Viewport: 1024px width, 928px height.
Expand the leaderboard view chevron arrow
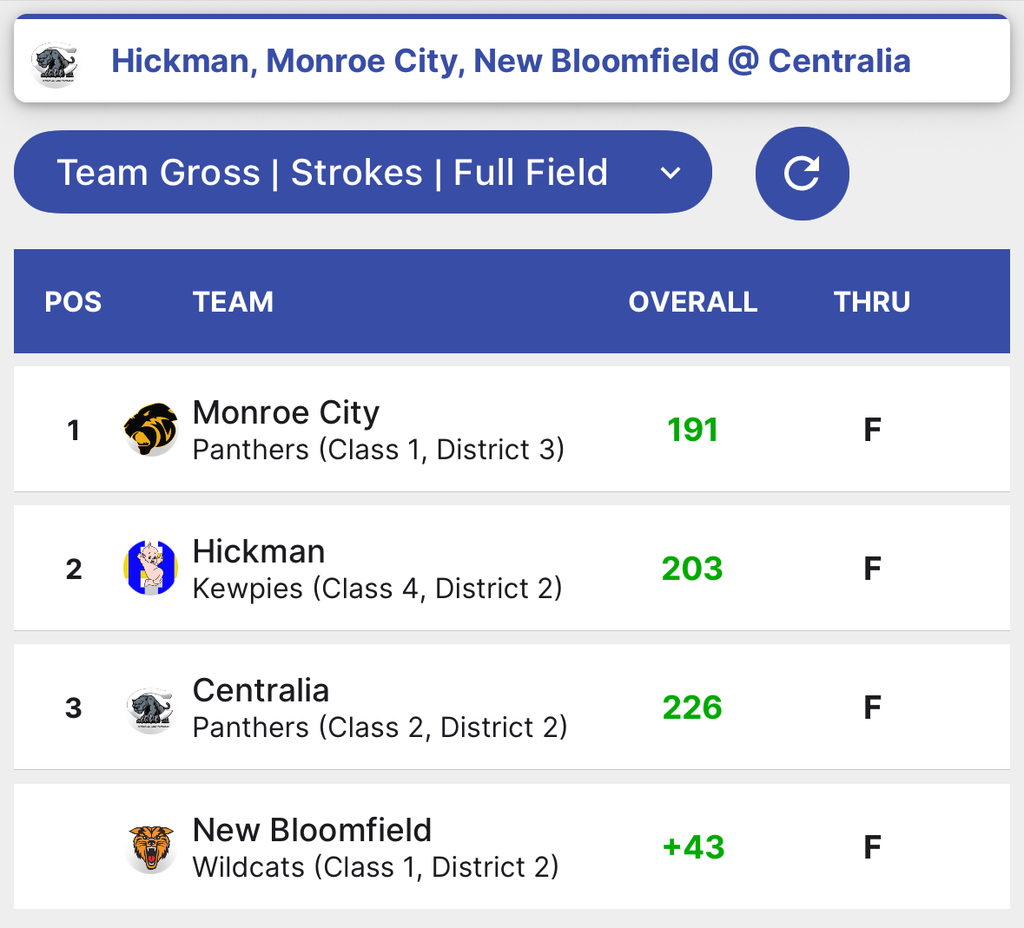tap(670, 173)
